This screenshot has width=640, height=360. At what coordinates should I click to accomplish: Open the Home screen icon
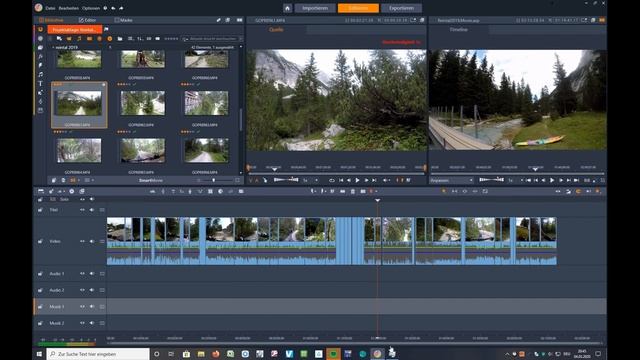coord(287,8)
